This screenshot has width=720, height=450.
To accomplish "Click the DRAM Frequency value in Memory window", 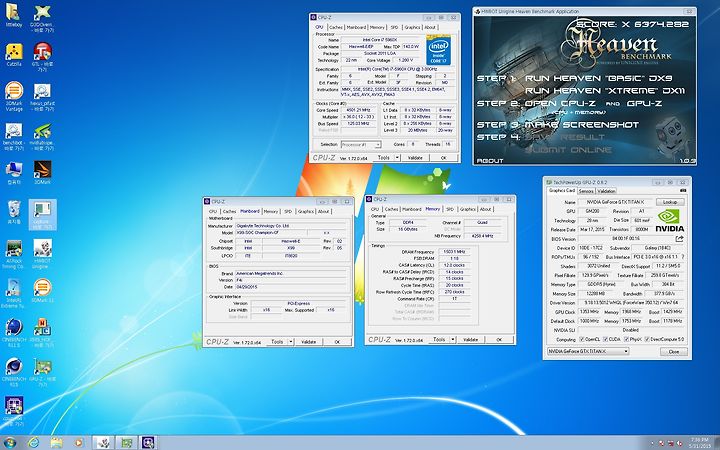I will (455, 252).
